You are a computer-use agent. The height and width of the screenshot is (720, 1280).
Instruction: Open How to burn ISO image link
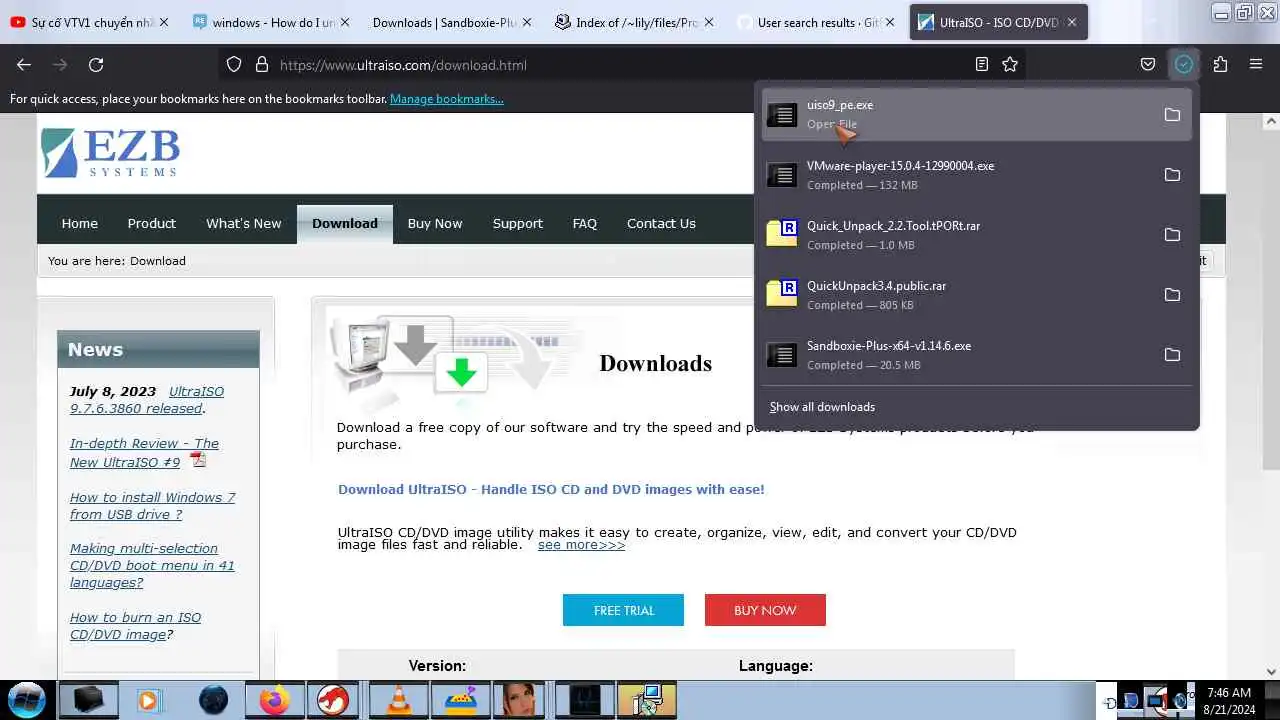pyautogui.click(x=135, y=626)
